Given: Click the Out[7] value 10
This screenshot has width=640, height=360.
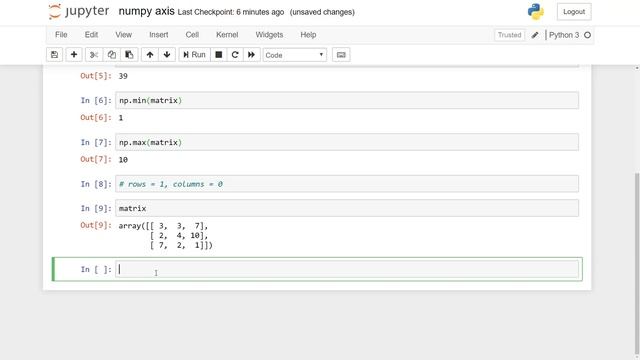Looking at the screenshot, I should (x=123, y=160).
